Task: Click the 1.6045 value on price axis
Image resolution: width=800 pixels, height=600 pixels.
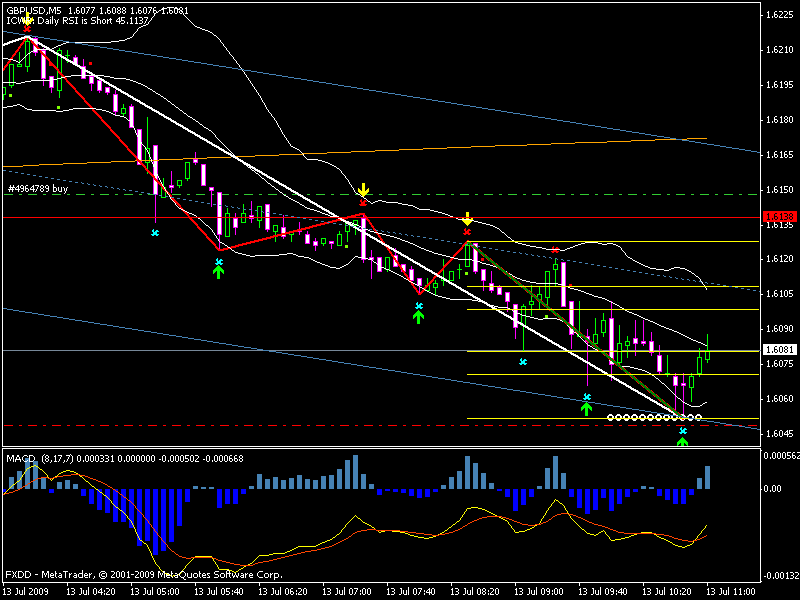Action: click(x=780, y=434)
